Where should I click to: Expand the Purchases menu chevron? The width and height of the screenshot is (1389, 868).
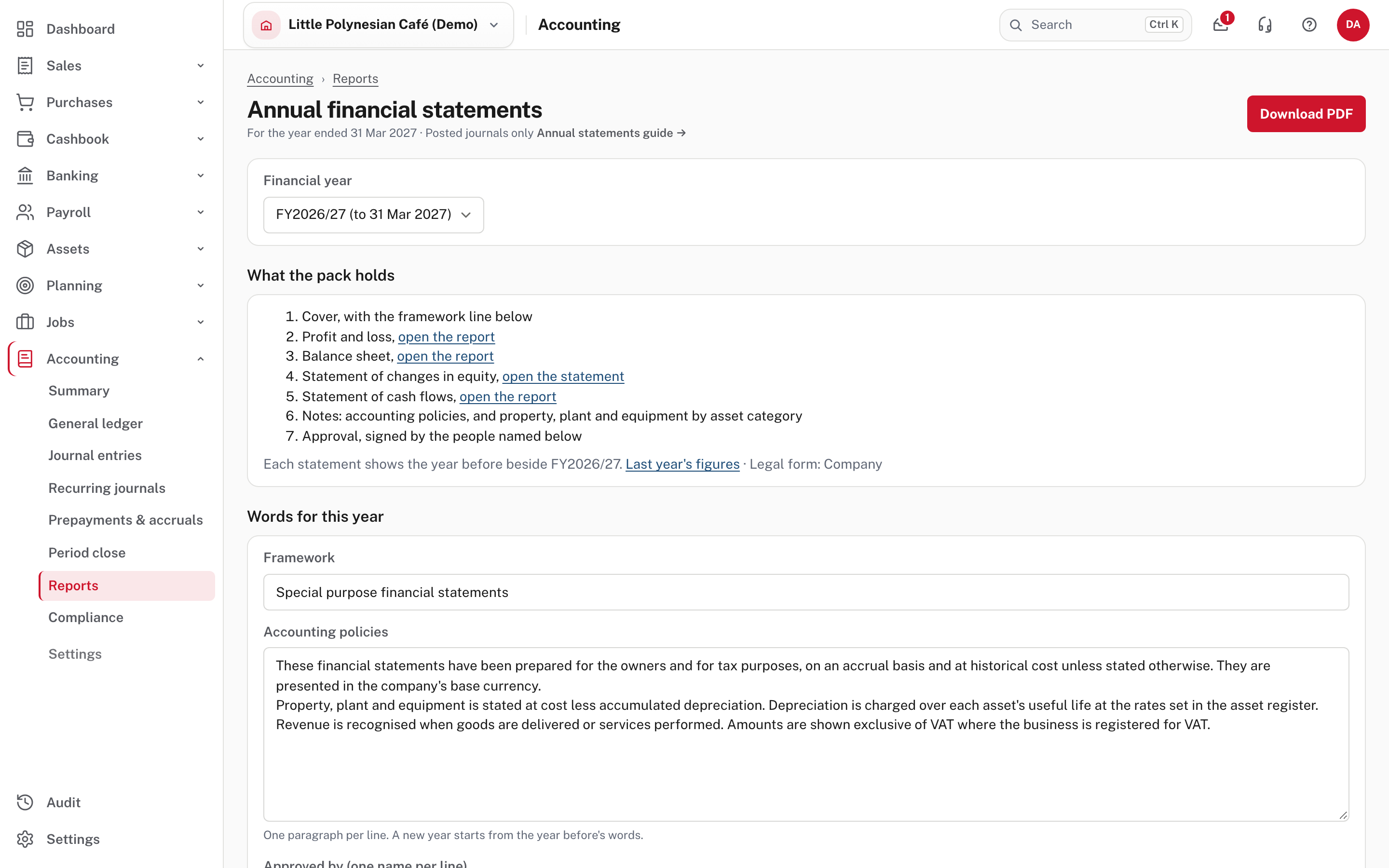point(200,102)
